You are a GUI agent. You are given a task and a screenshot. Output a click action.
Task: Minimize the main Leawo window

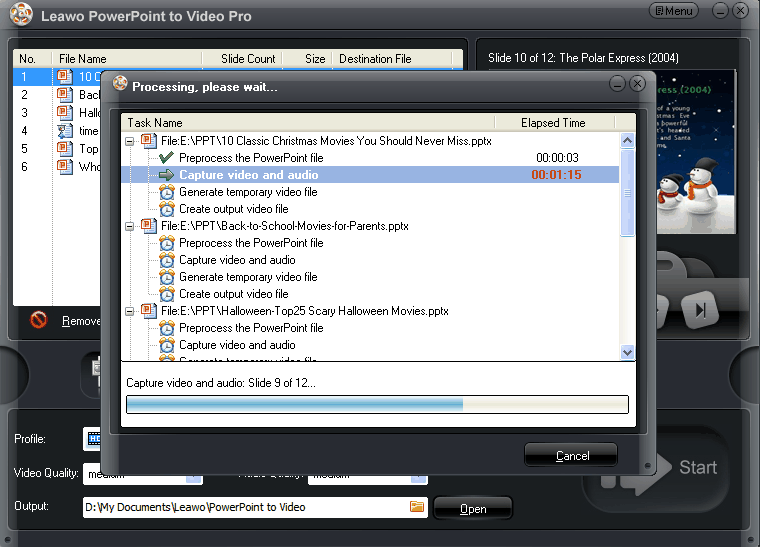click(721, 11)
